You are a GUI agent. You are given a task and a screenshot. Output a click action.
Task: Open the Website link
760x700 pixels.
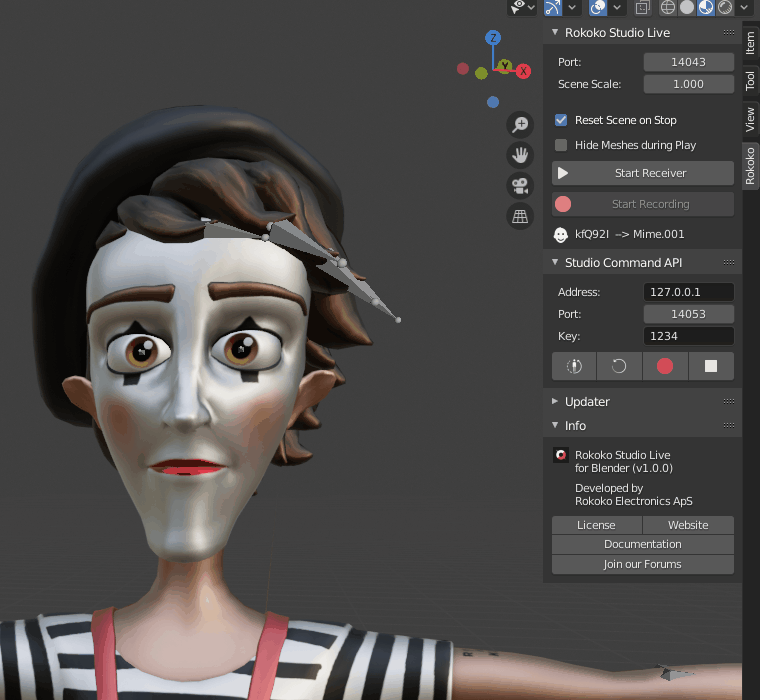(x=688, y=525)
